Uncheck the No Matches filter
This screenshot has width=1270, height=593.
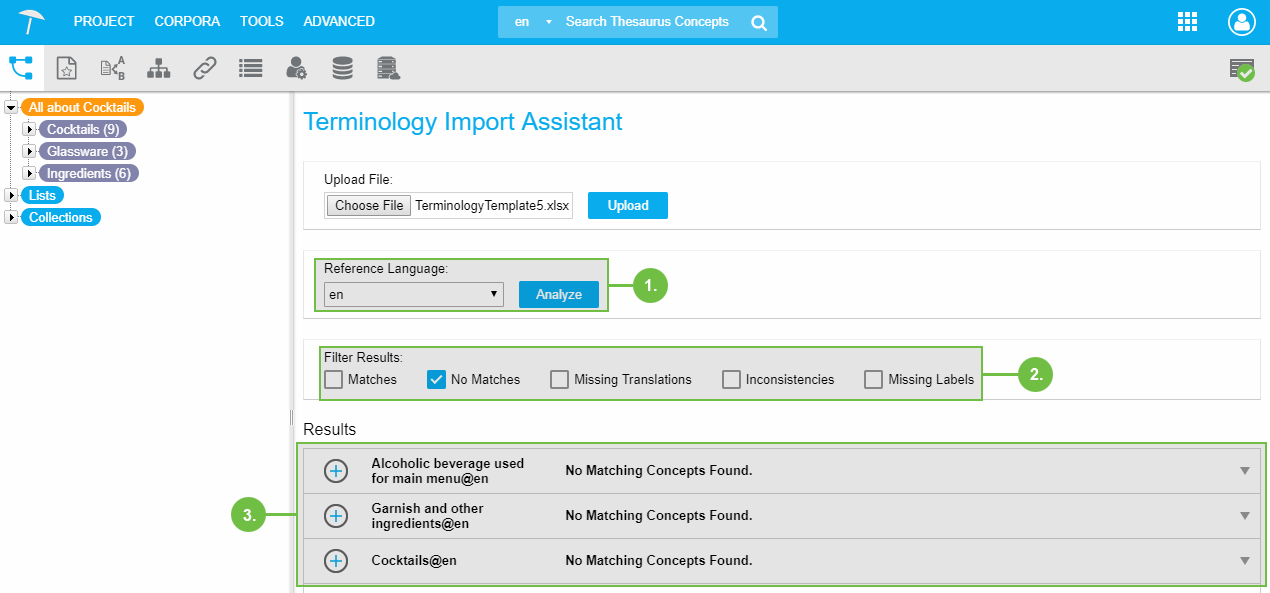coord(436,380)
